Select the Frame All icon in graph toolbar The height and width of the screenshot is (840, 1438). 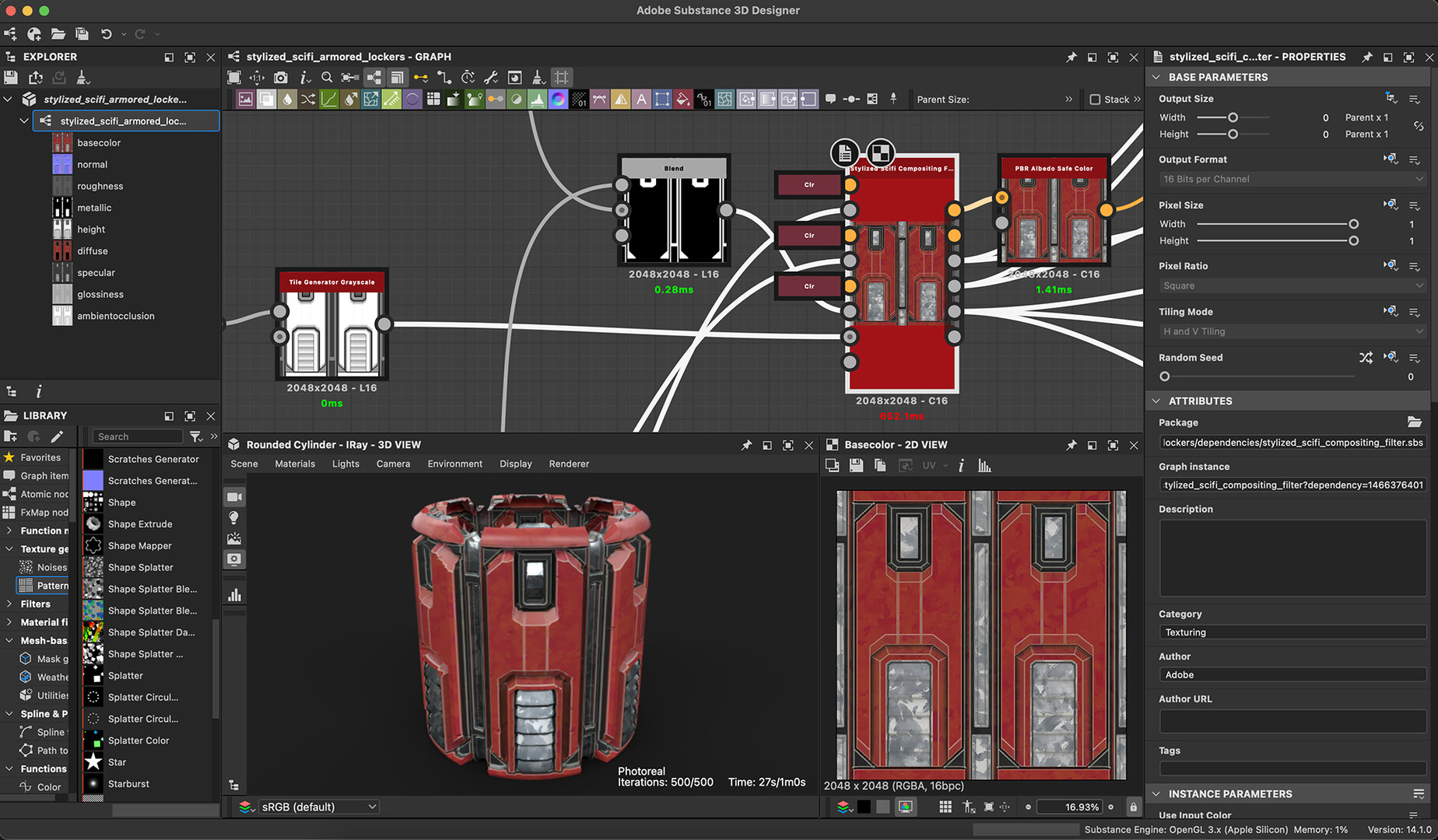[x=233, y=77]
